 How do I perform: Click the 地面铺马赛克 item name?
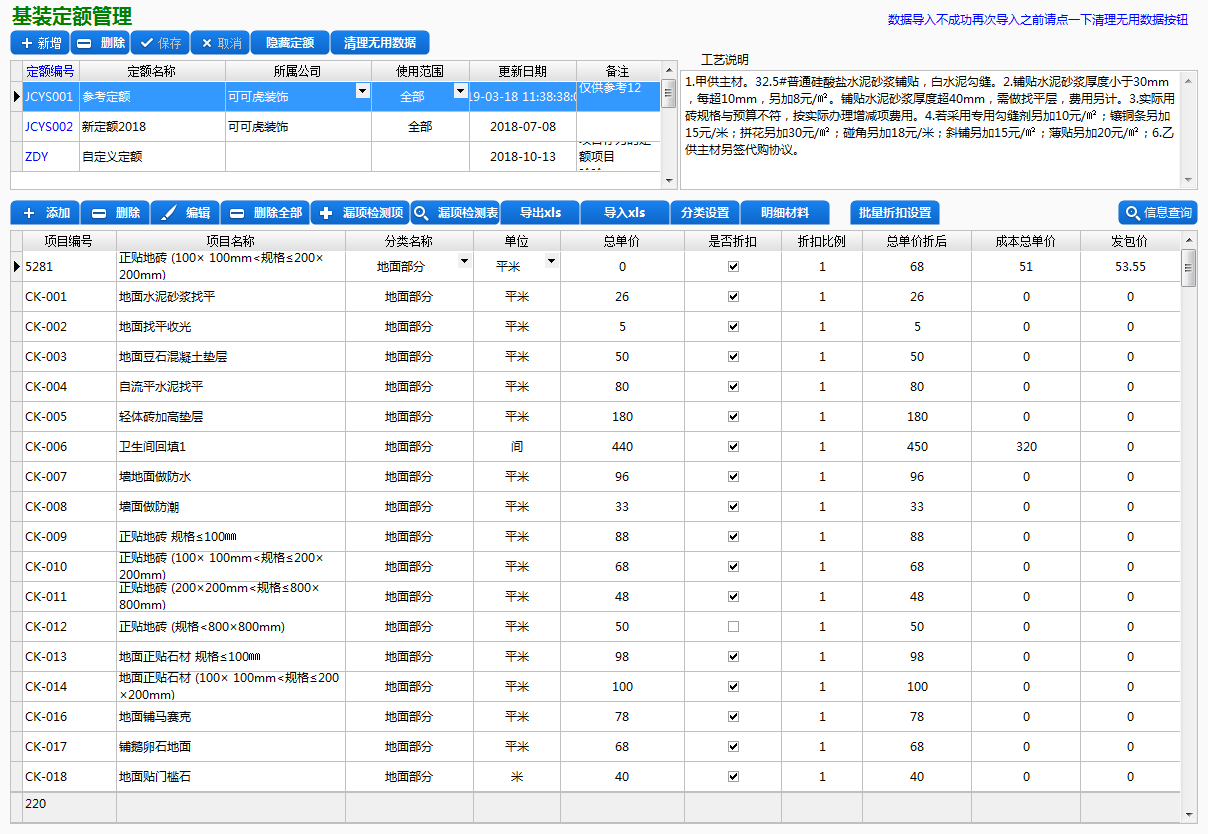tap(155, 717)
